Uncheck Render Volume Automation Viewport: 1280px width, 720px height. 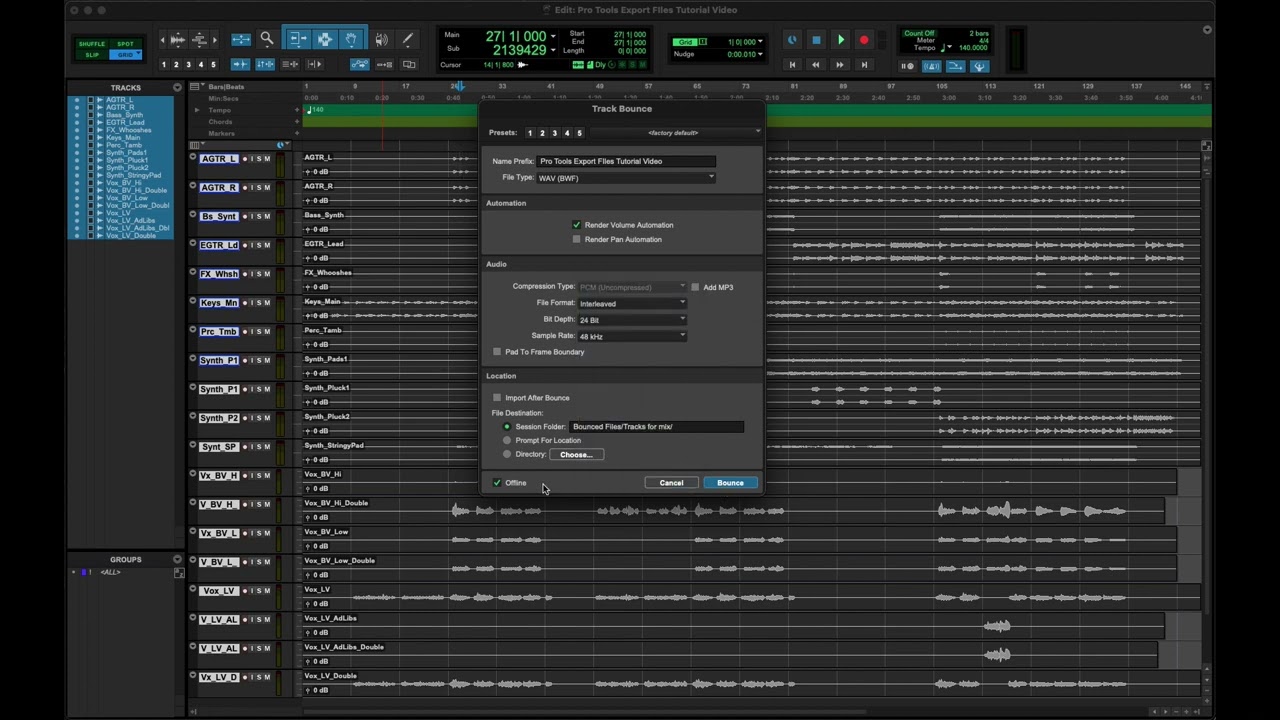click(576, 225)
